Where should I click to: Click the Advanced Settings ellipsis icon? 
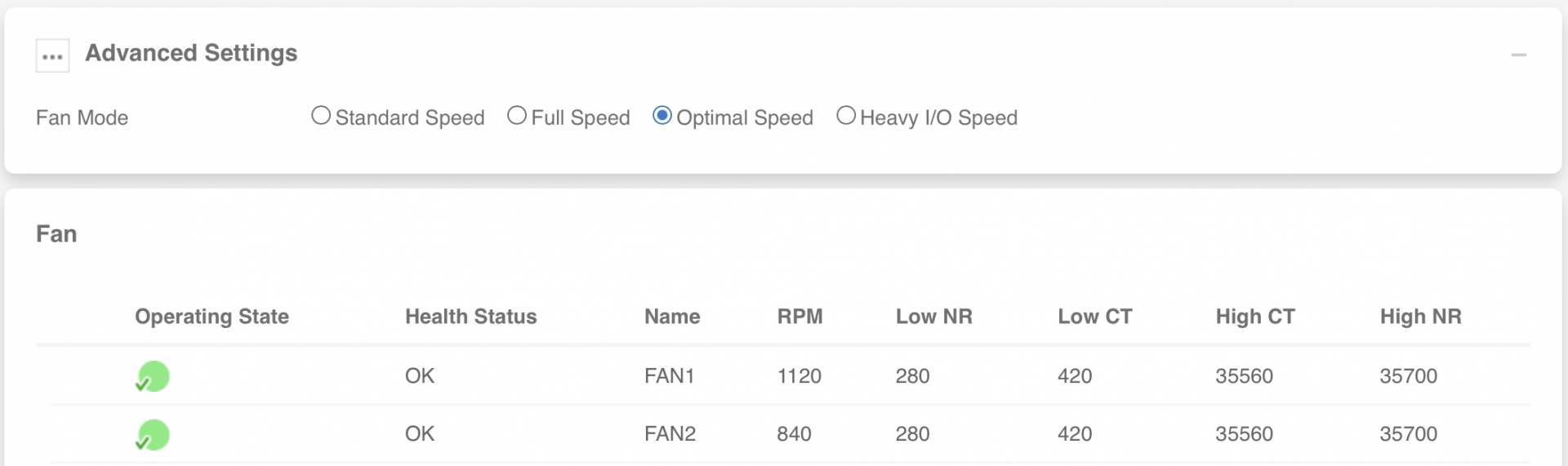point(52,55)
